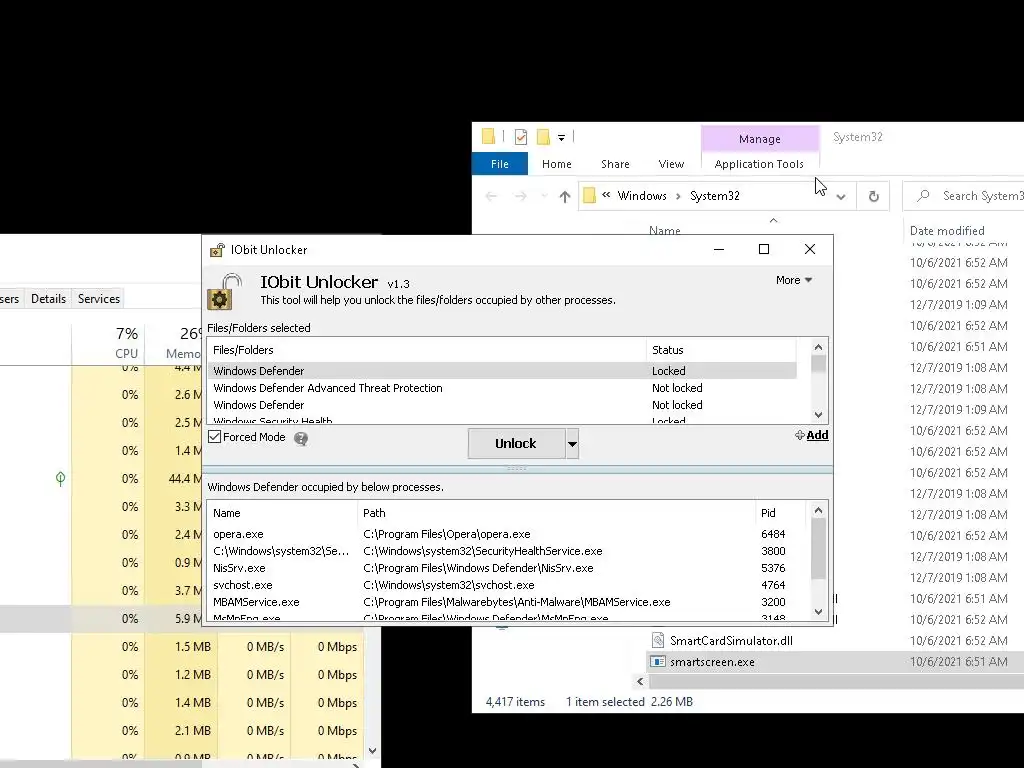1024x768 pixels.
Task: Select Windows Defender Advanced Threat Protection row
Action: [502, 388]
